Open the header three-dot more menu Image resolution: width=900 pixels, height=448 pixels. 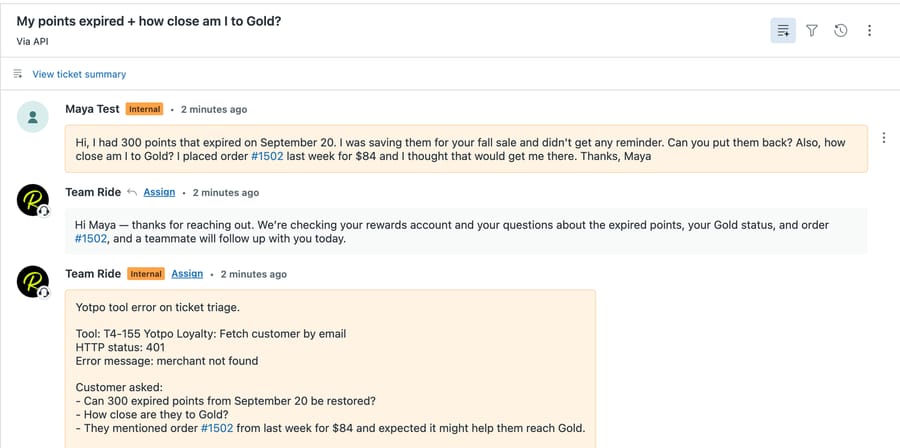point(870,30)
